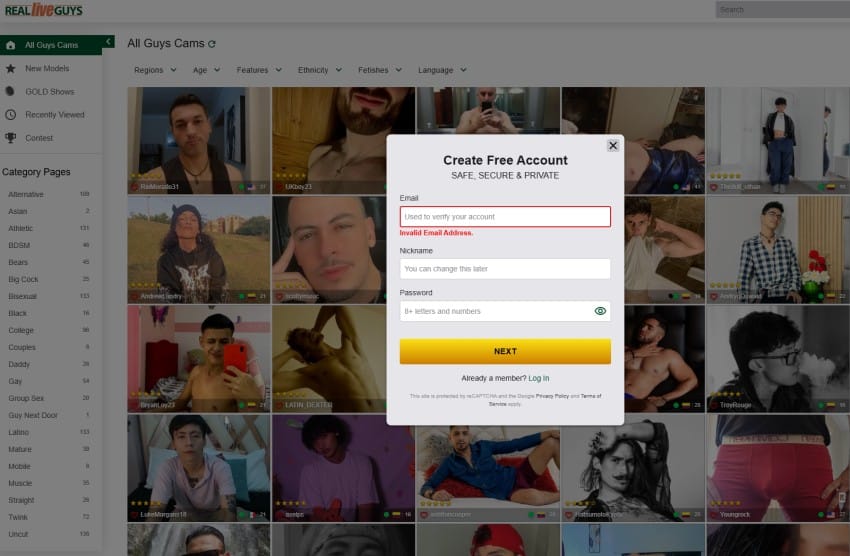Open the TroyRouge cam thumbnail
The width and height of the screenshot is (850, 556).
[778, 359]
